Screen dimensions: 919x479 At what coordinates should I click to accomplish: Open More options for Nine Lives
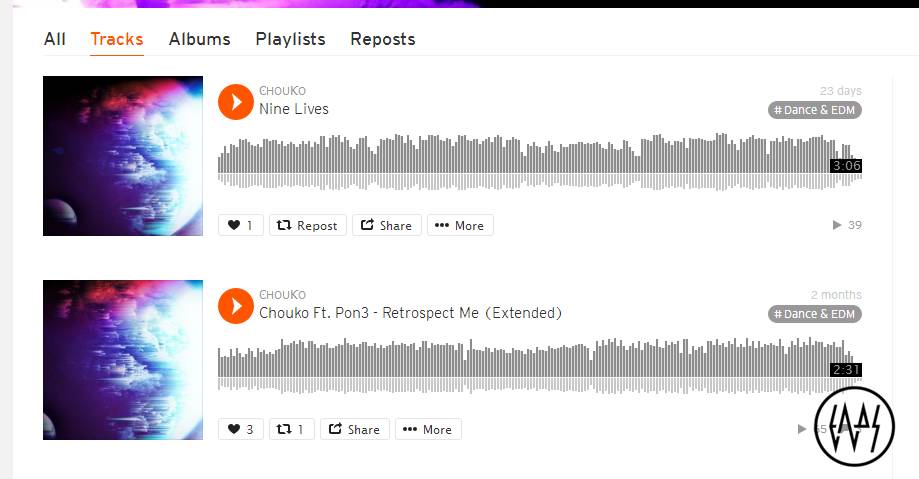click(x=460, y=225)
